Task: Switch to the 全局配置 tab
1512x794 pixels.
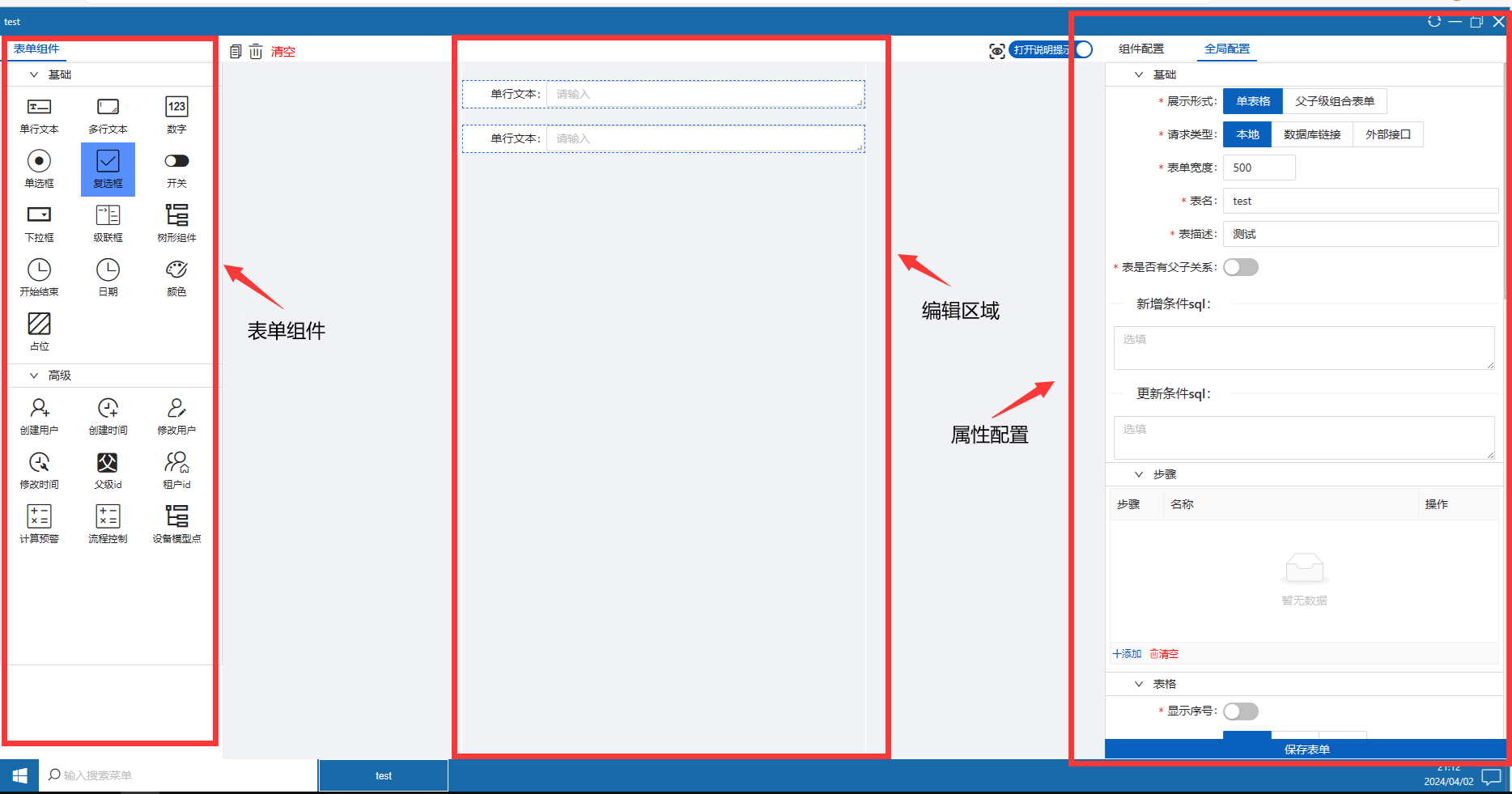Action: point(1227,49)
